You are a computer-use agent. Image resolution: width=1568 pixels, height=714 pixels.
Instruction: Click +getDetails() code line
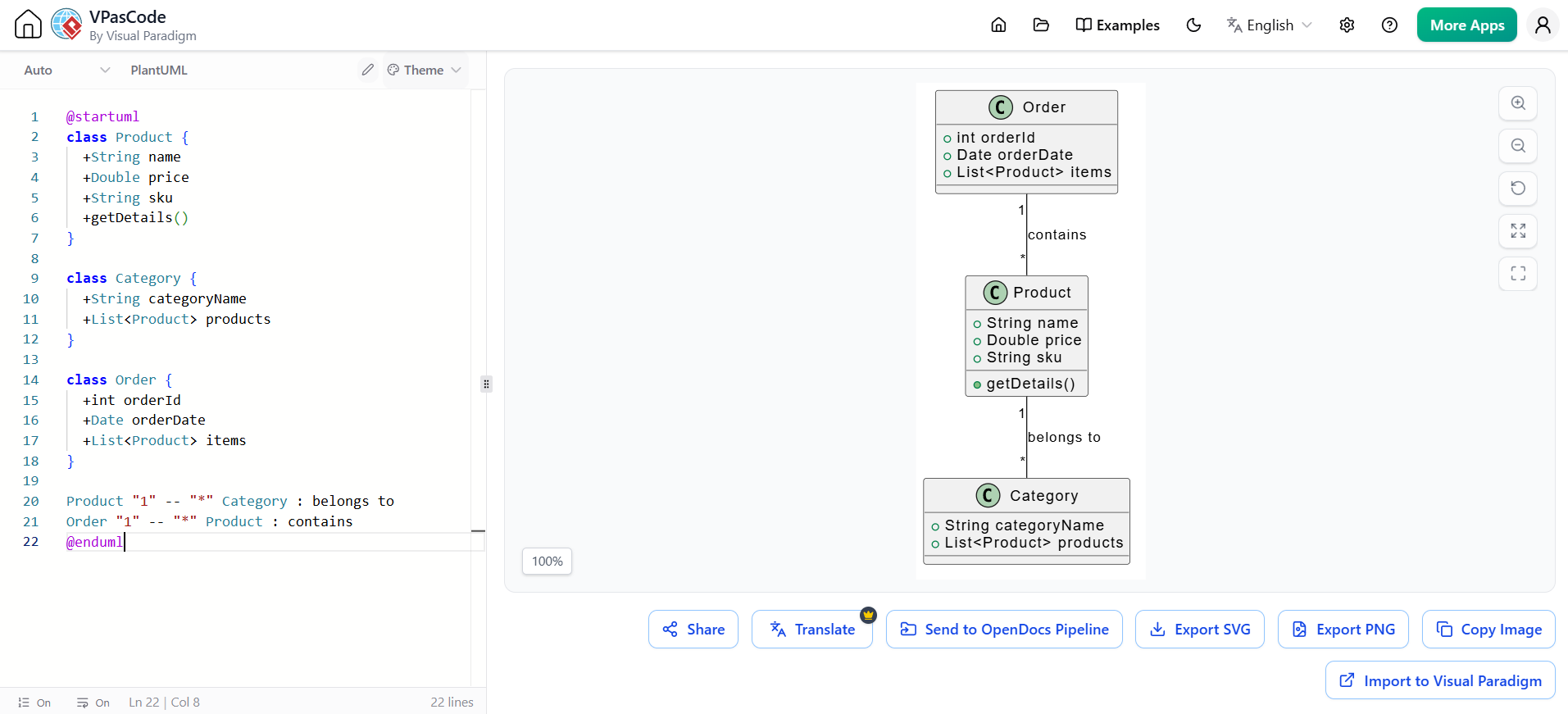[x=136, y=217]
